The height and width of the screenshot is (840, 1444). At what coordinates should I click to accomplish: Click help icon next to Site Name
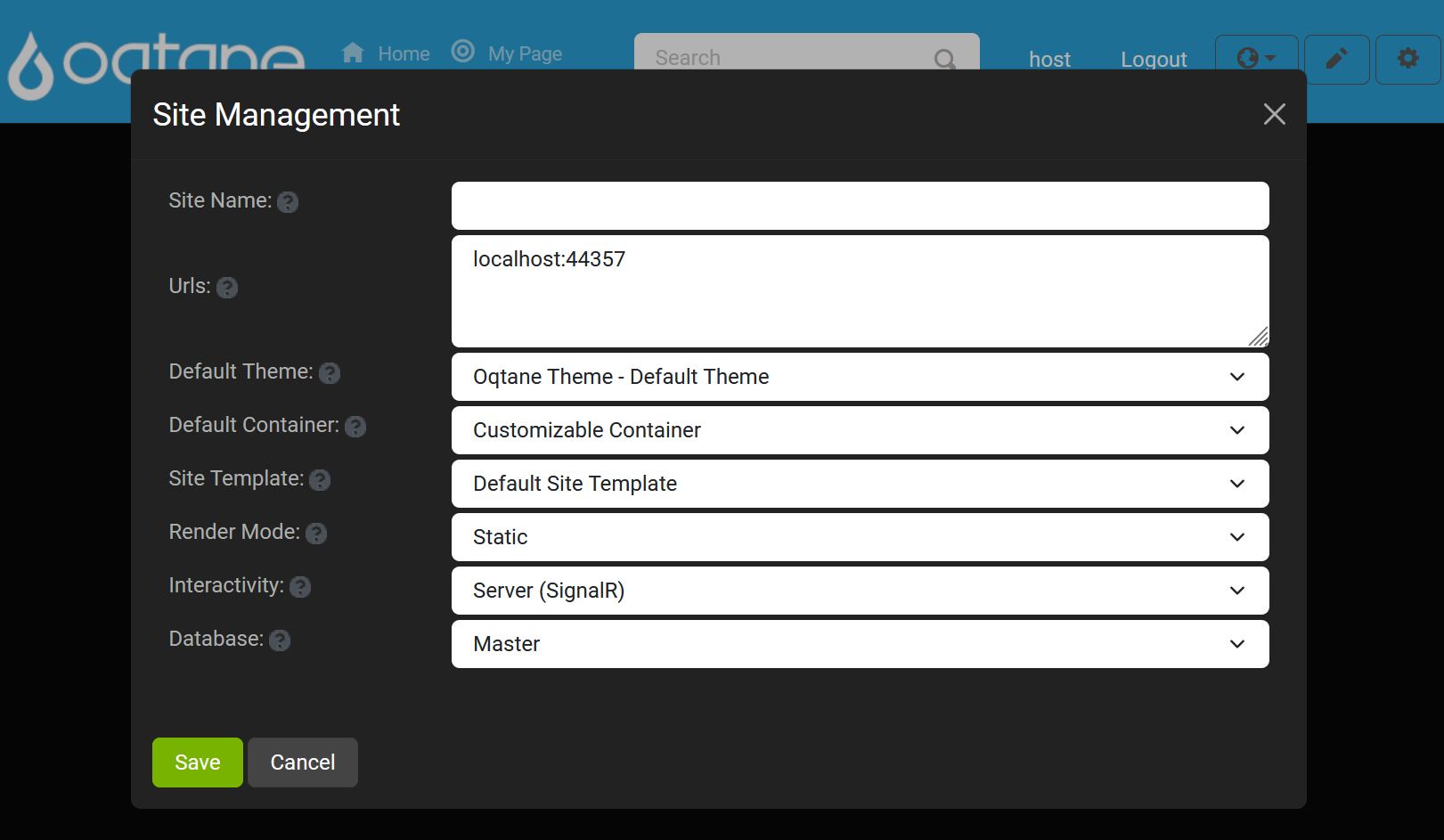[x=288, y=202]
